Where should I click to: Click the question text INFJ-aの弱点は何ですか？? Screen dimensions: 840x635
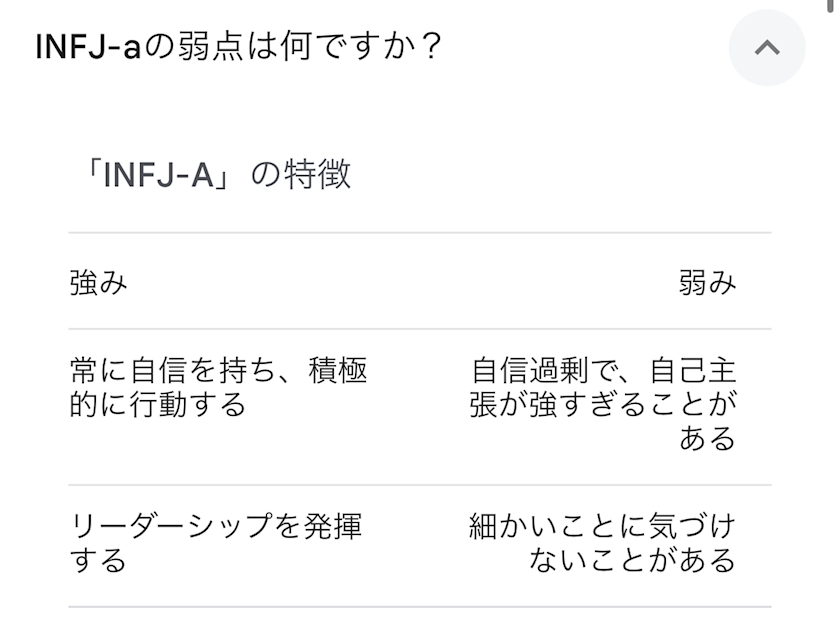coord(238,47)
